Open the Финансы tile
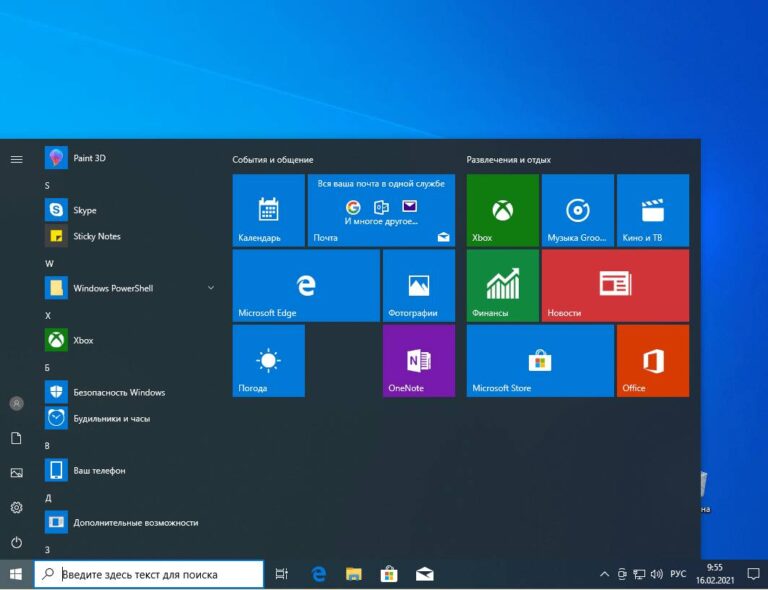 [503, 285]
